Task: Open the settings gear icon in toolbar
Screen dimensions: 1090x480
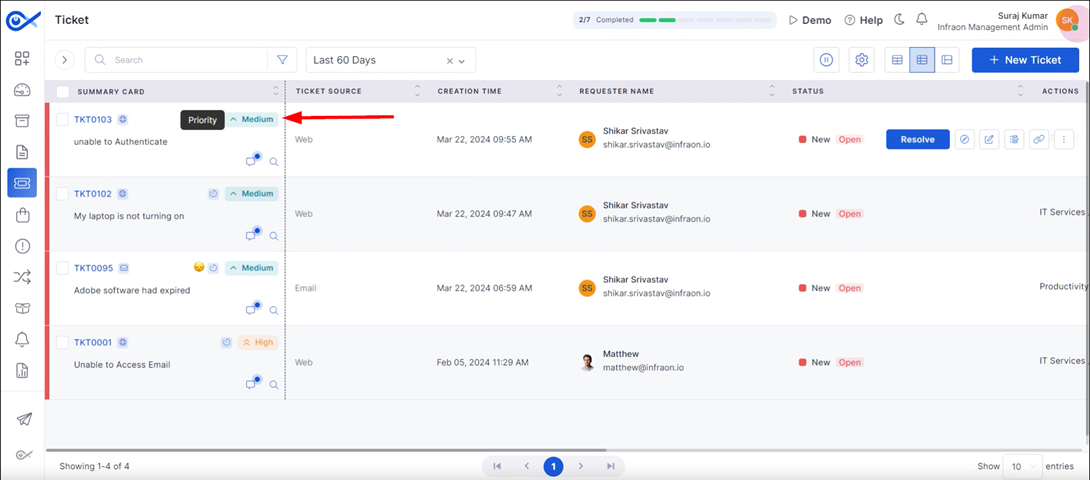Action: pos(861,60)
